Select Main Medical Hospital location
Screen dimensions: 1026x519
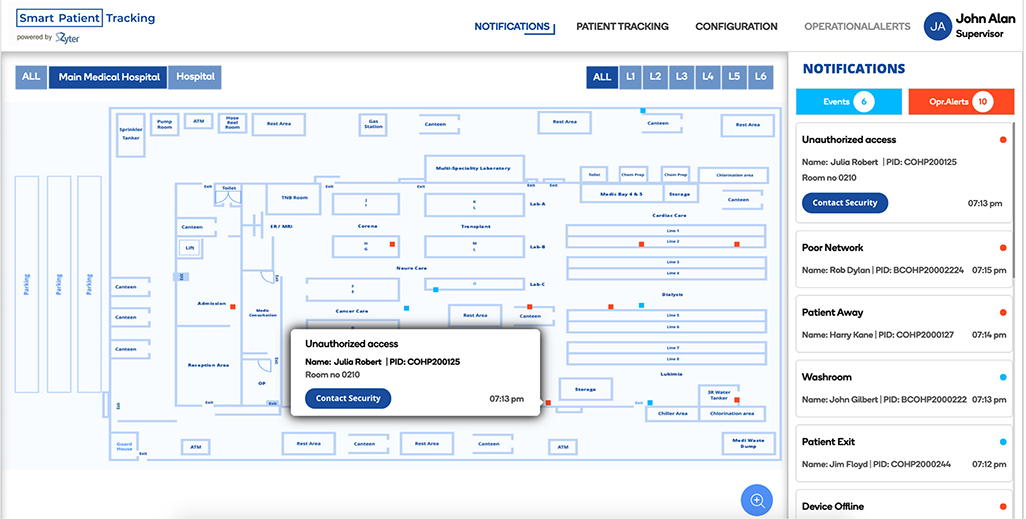109,77
